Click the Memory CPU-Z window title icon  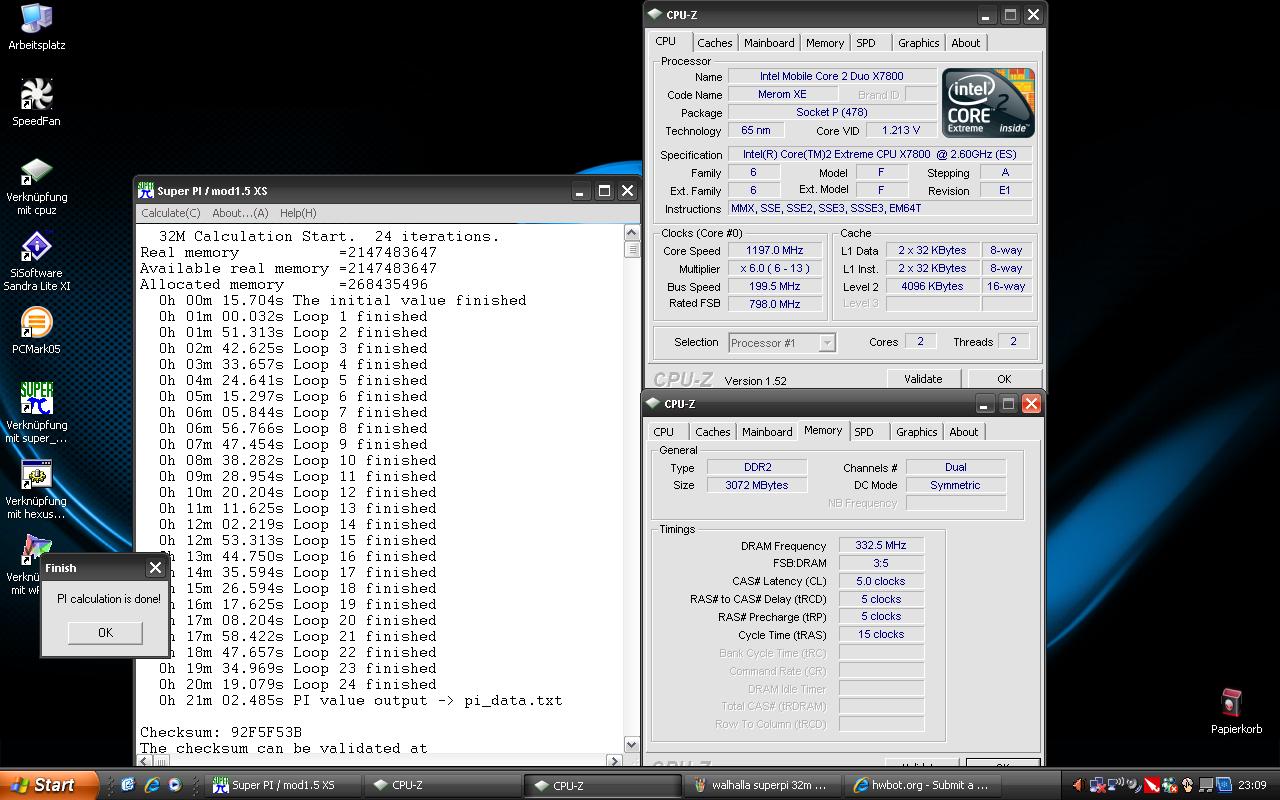(x=655, y=404)
